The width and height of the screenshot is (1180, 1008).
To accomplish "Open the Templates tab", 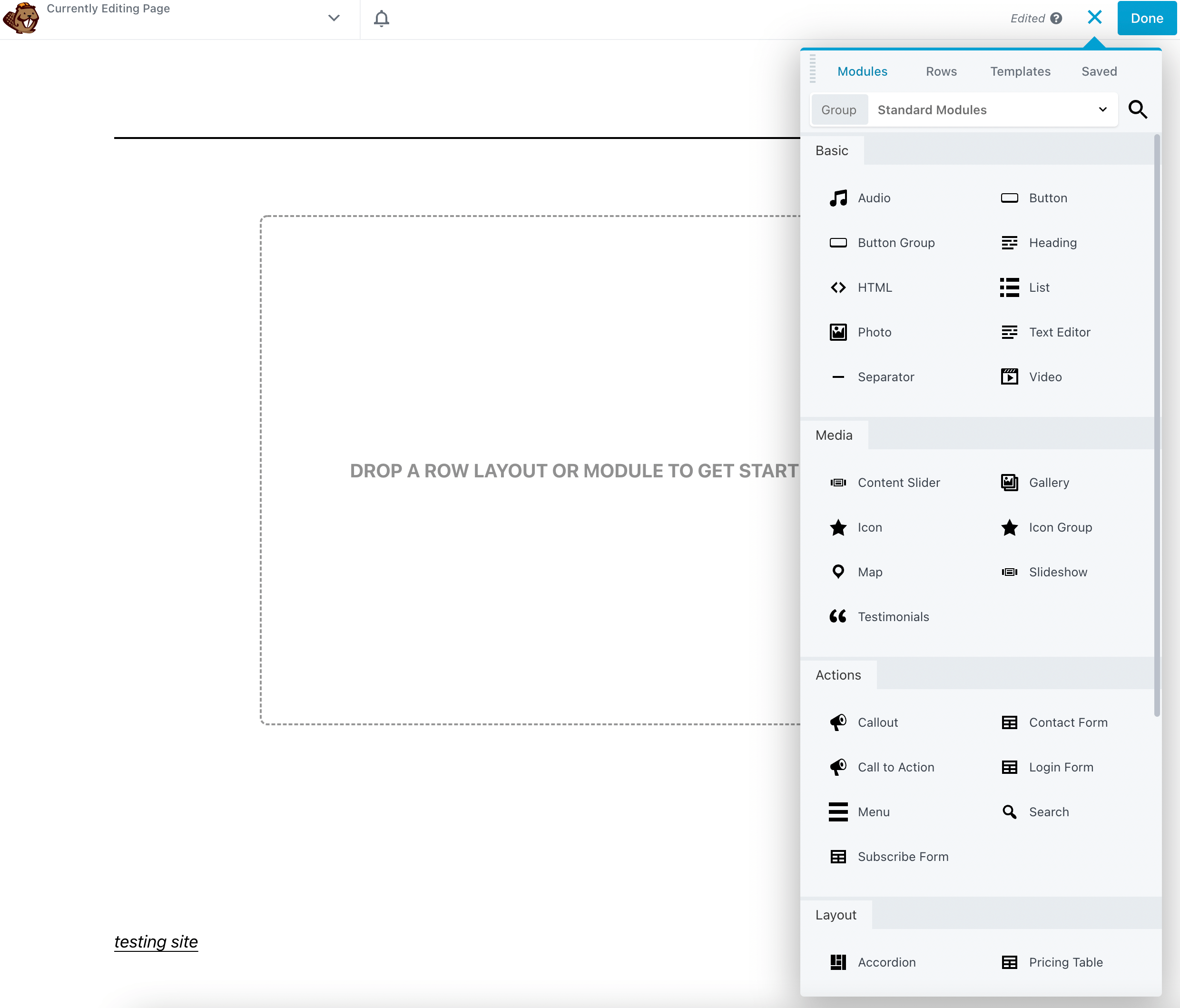I will pyautogui.click(x=1020, y=72).
